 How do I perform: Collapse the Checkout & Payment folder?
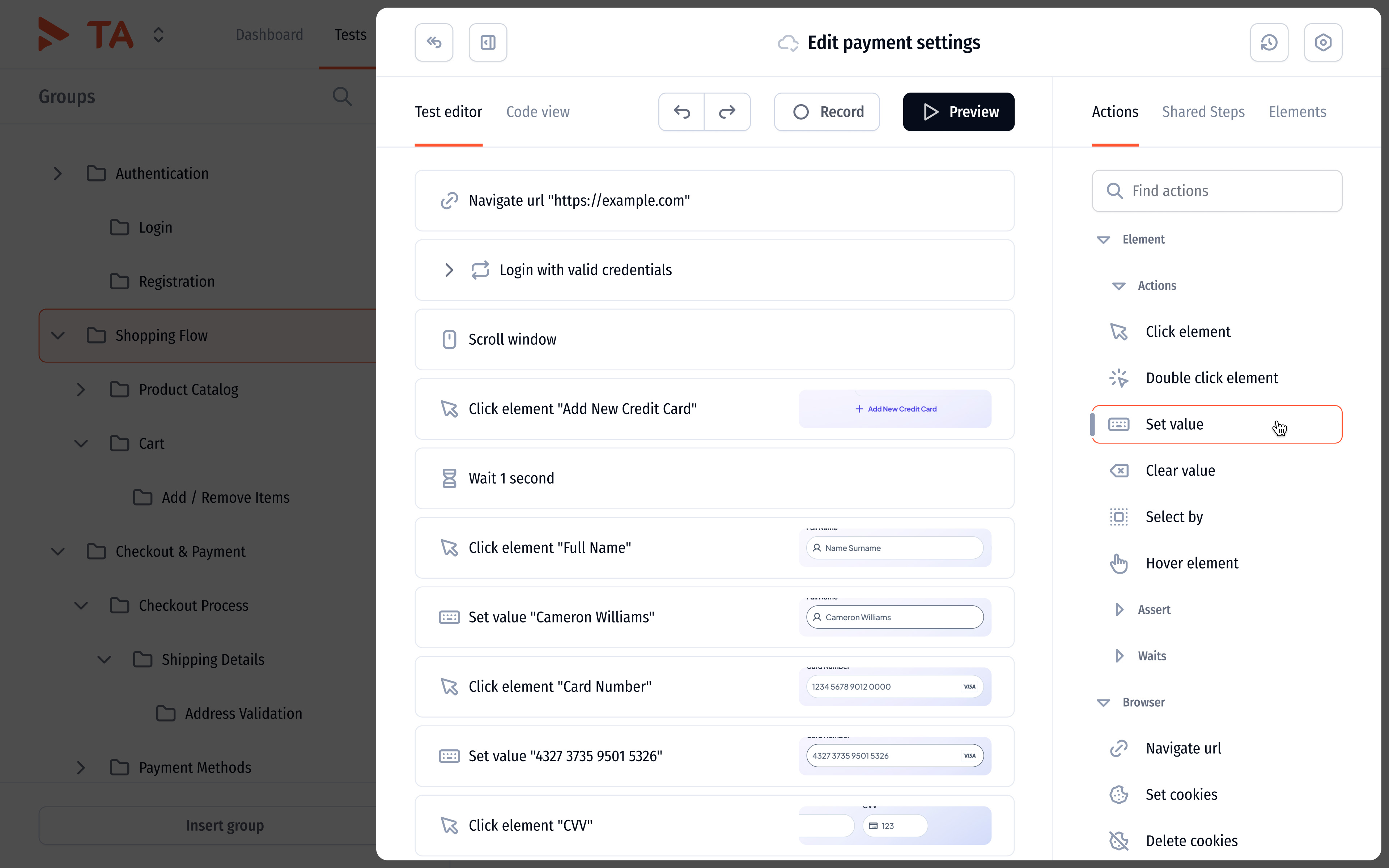click(58, 552)
